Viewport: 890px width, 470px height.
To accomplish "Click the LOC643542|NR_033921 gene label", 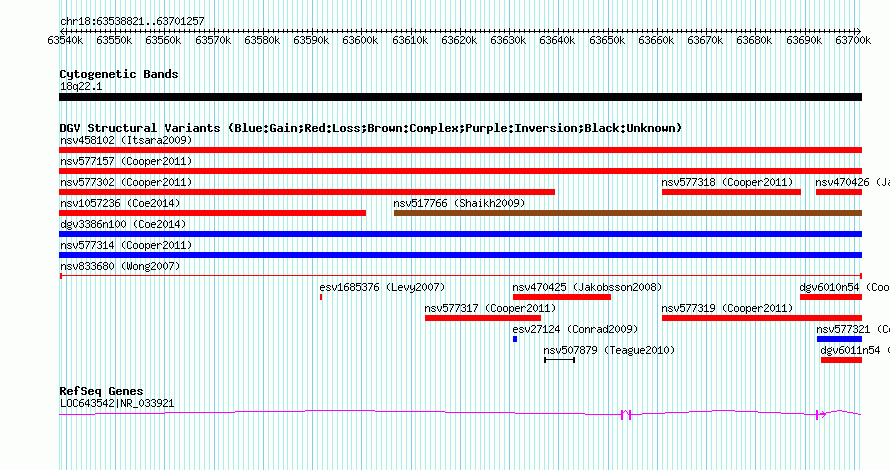I will (117, 404).
